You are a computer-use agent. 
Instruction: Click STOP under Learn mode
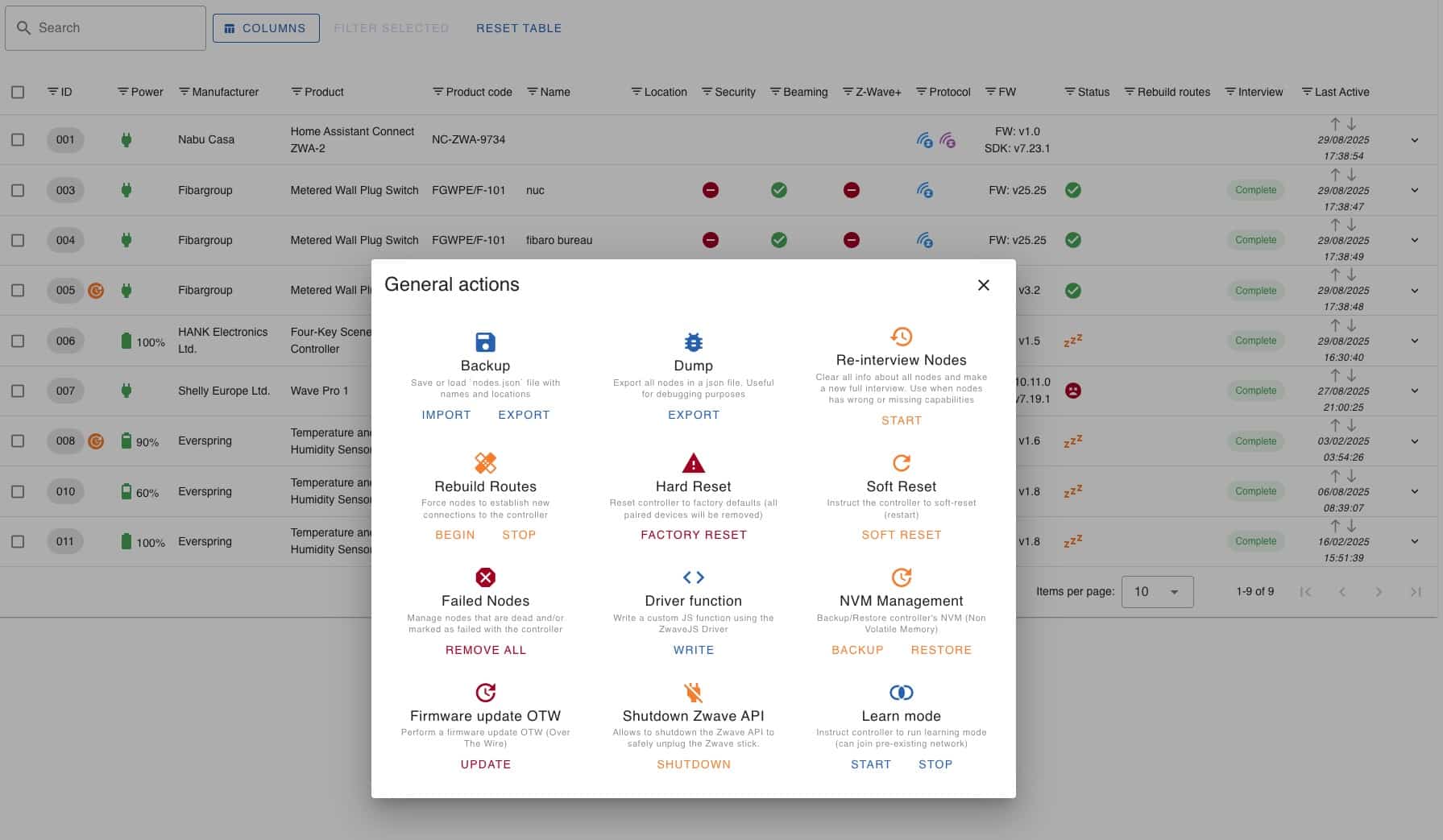pyautogui.click(x=935, y=764)
